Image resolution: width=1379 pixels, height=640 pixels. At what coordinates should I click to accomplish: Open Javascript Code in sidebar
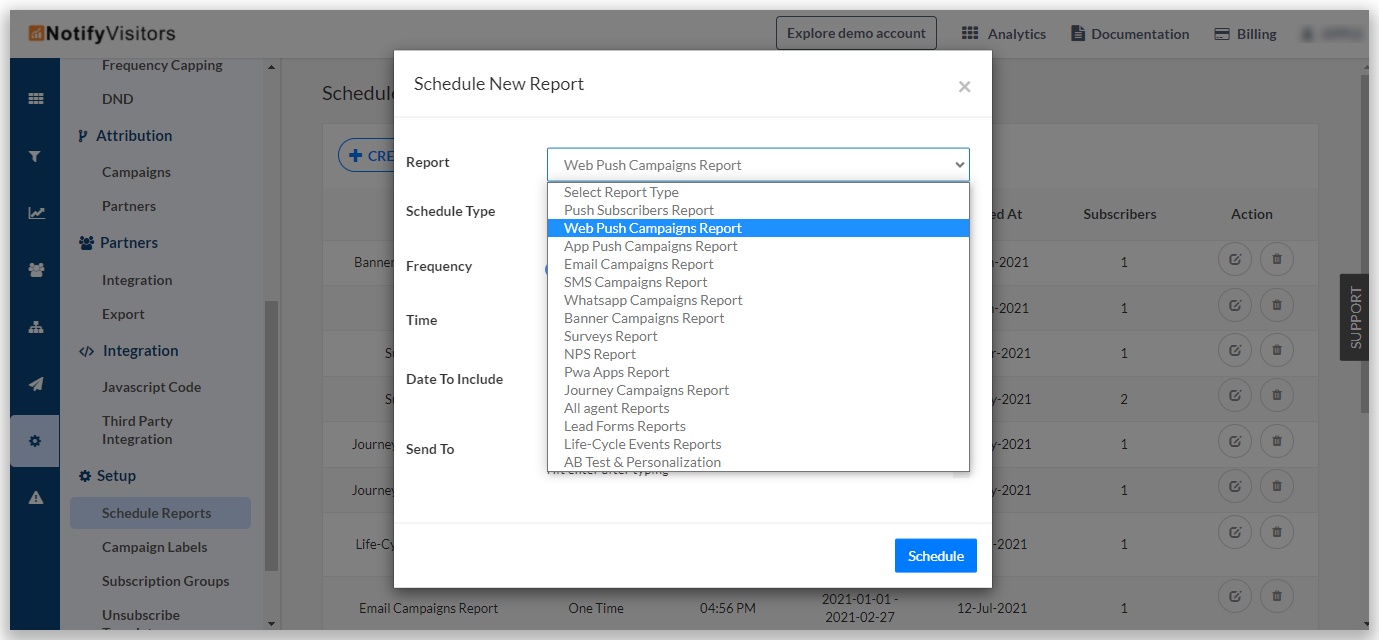151,387
